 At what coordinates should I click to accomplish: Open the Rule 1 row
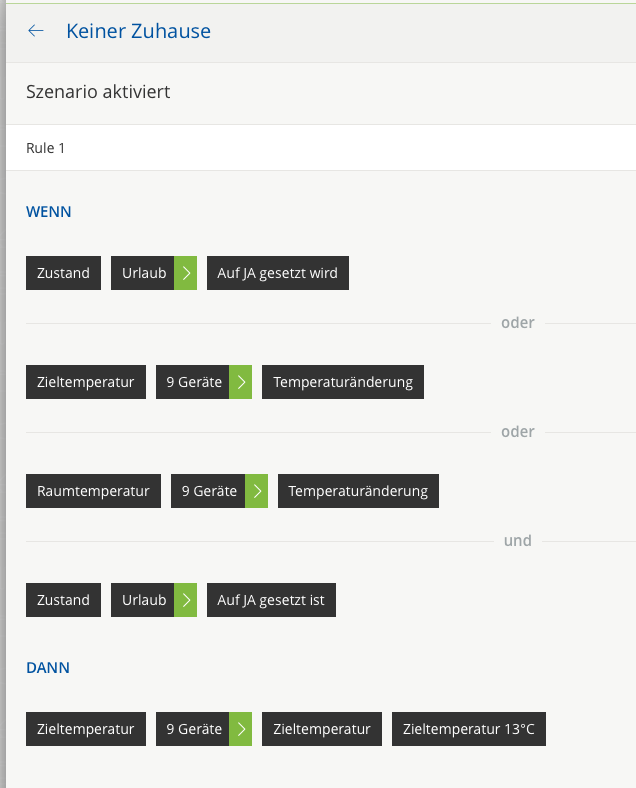pos(320,148)
